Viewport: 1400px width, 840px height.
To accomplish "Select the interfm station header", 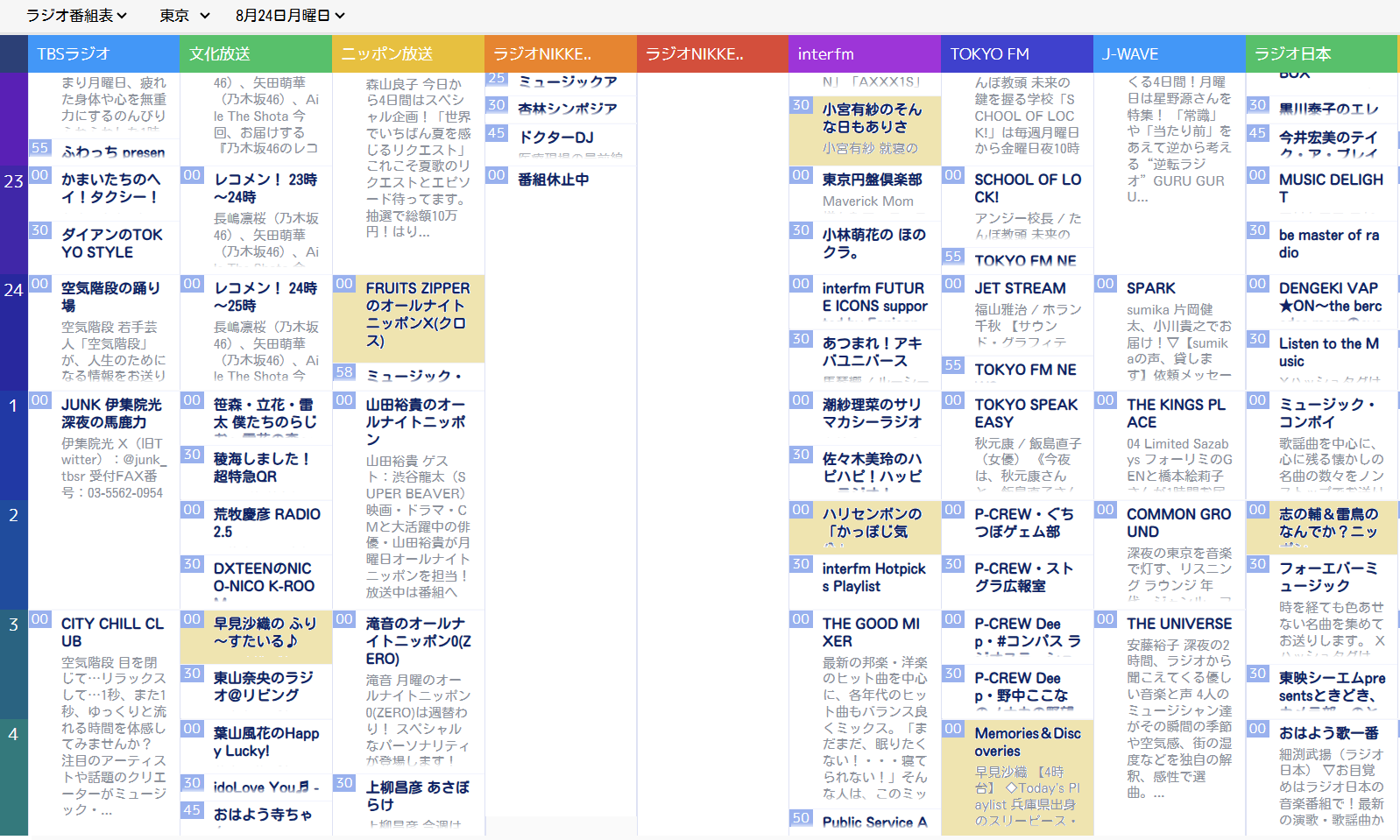I will (x=865, y=54).
